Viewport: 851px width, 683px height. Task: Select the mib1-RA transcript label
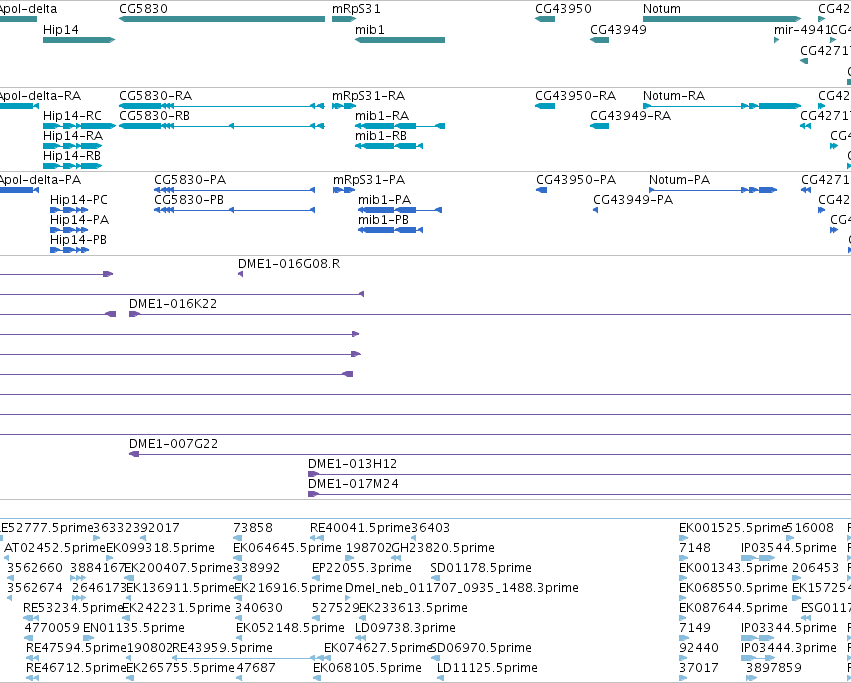[x=382, y=116]
